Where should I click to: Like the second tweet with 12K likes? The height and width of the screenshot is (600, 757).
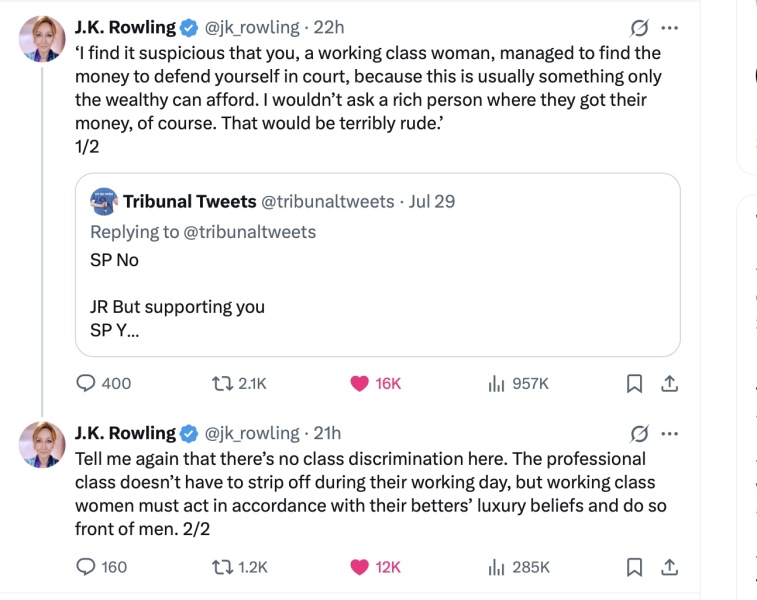(360, 567)
